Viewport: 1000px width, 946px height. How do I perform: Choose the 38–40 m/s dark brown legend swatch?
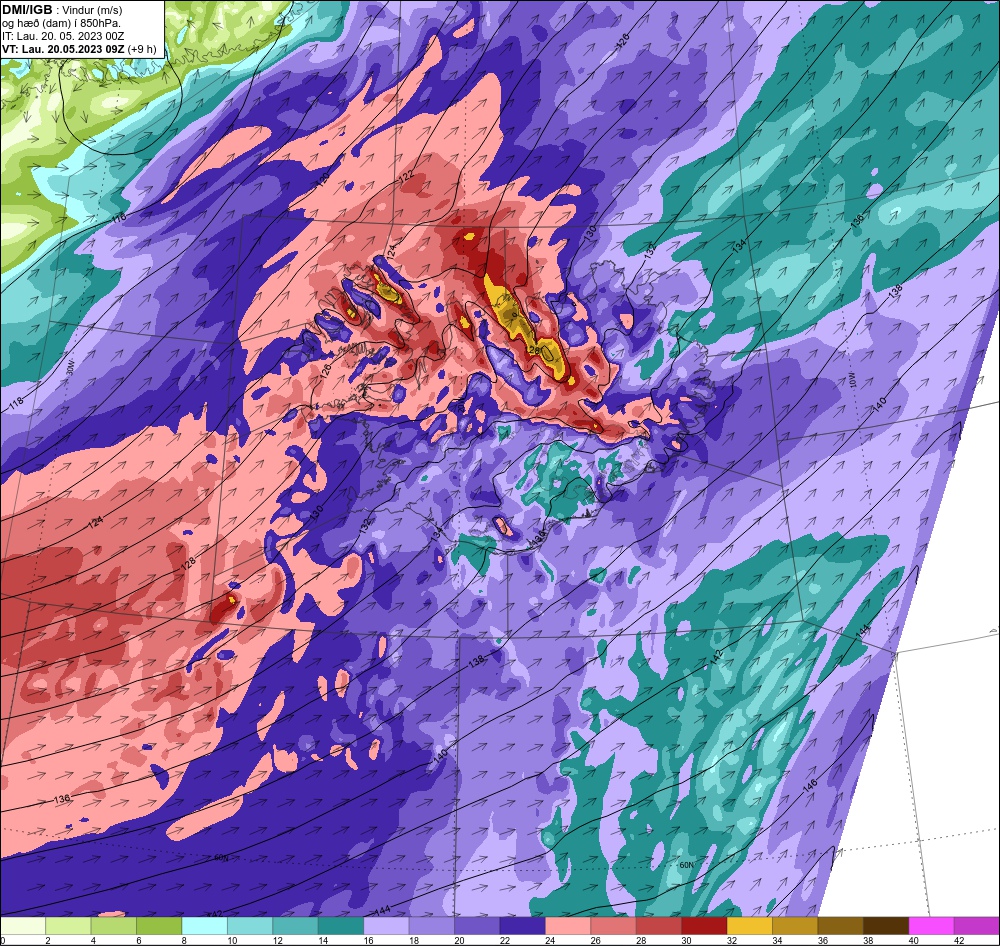point(886,926)
